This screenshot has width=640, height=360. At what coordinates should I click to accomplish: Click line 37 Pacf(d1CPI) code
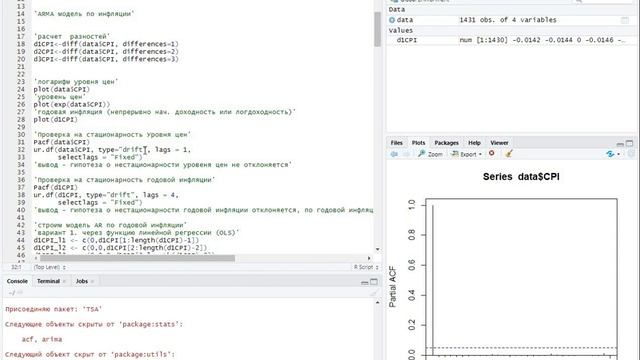point(55,187)
